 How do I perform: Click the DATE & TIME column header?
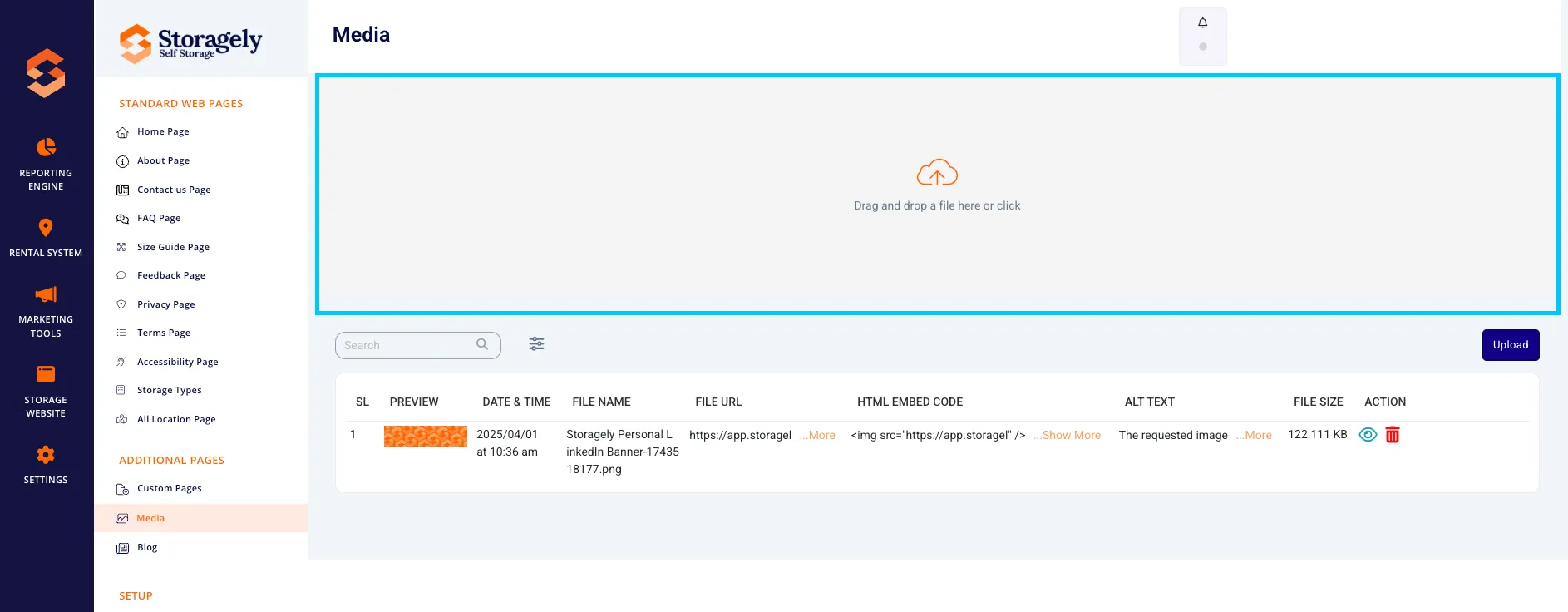click(x=516, y=402)
